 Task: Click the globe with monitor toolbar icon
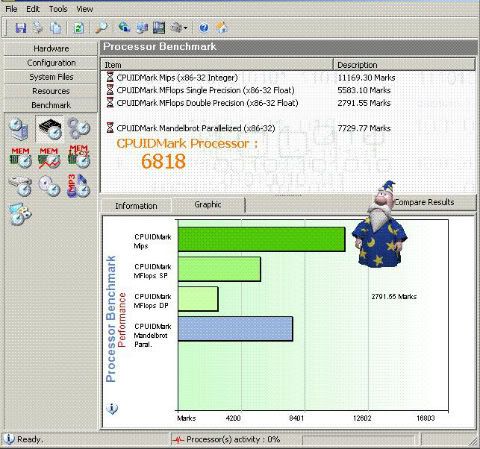coord(124,27)
